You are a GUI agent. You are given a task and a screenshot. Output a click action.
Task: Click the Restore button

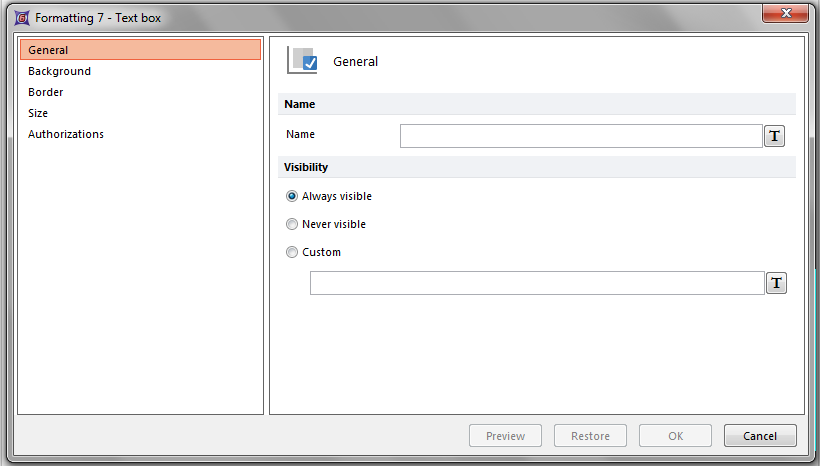click(590, 436)
